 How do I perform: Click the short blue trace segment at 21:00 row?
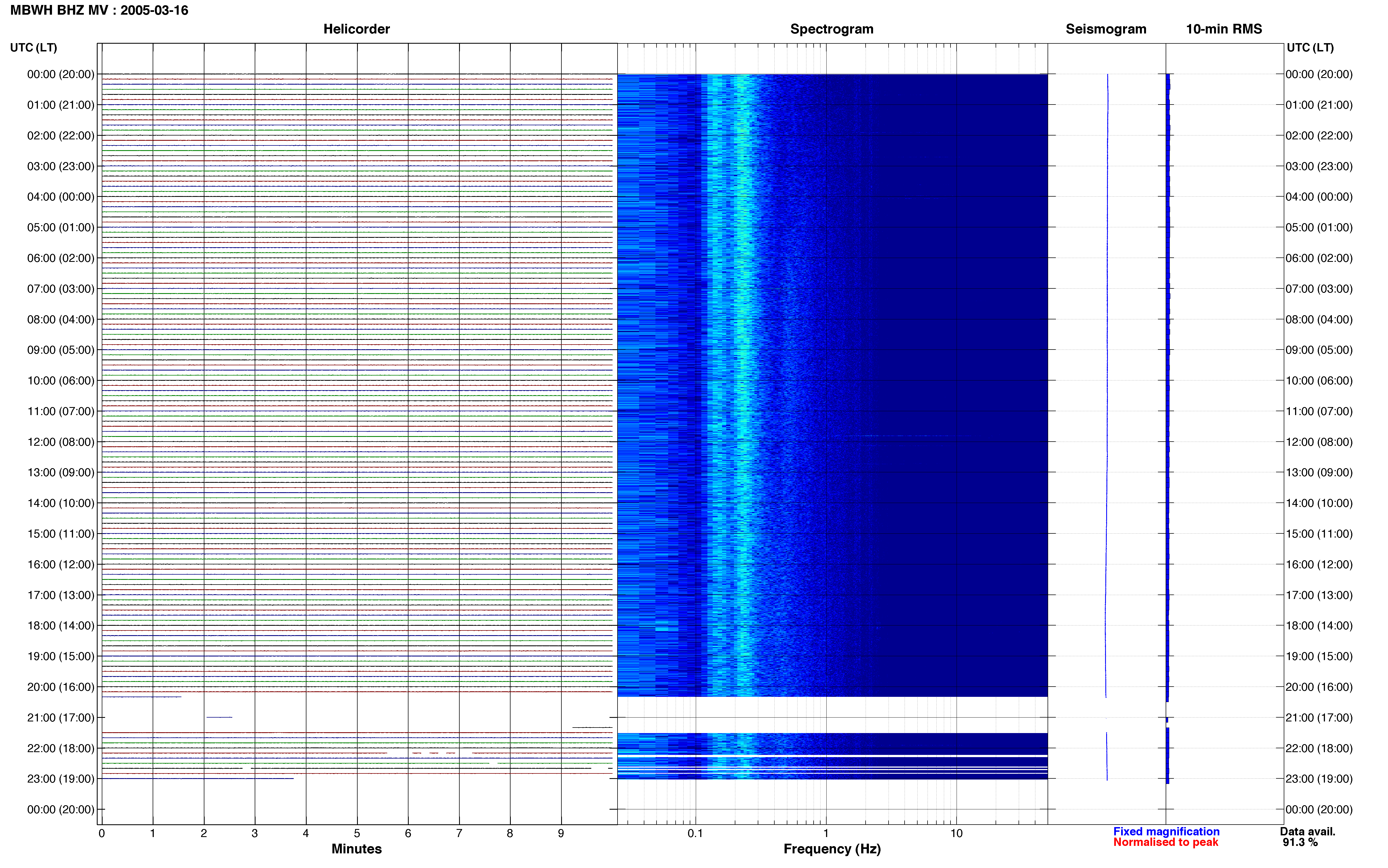219,717
